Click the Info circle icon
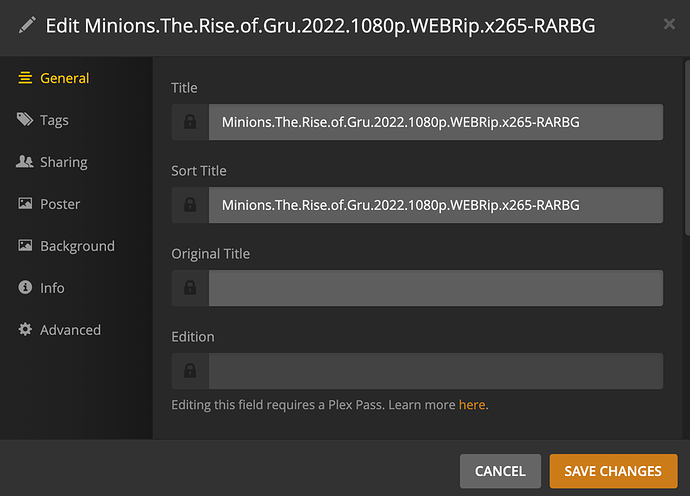690x496 pixels. 25,288
